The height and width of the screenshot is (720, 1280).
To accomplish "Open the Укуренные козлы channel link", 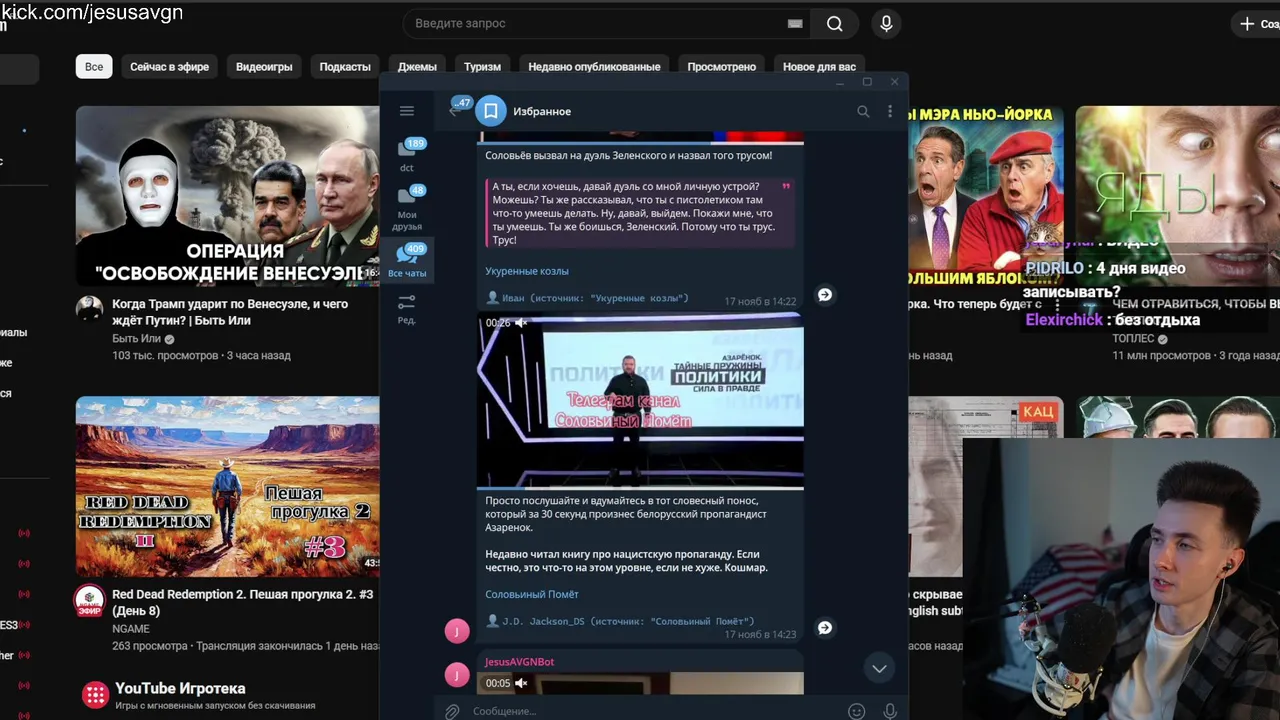I will 527,271.
